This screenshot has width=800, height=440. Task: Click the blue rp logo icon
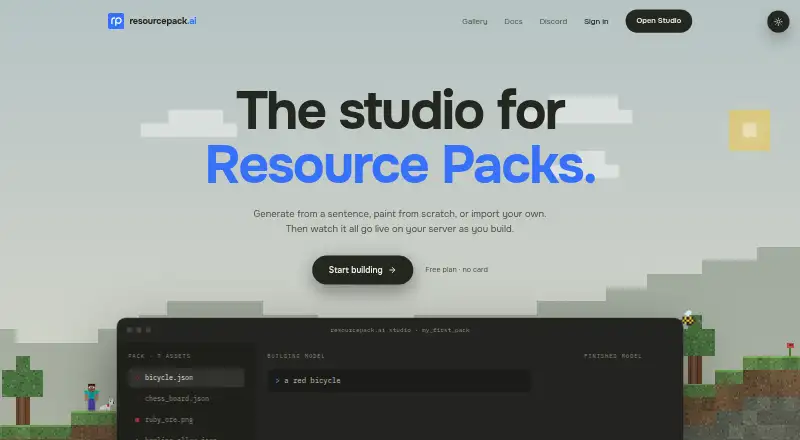point(116,21)
